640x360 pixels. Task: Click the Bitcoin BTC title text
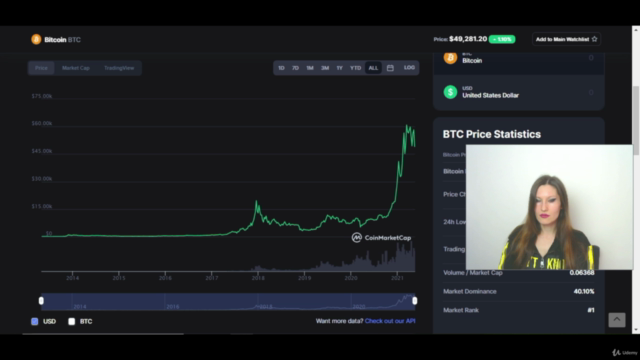pos(62,40)
